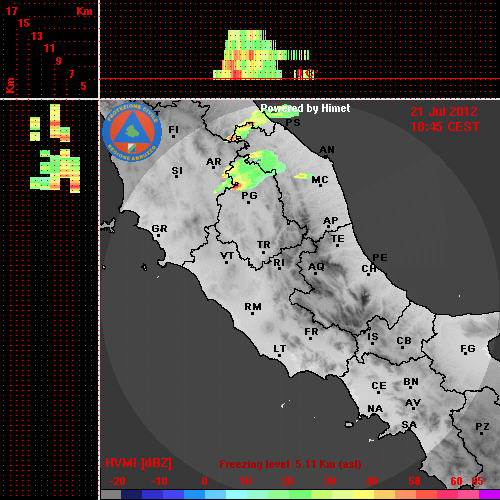Click the TE city label on map

(338, 239)
